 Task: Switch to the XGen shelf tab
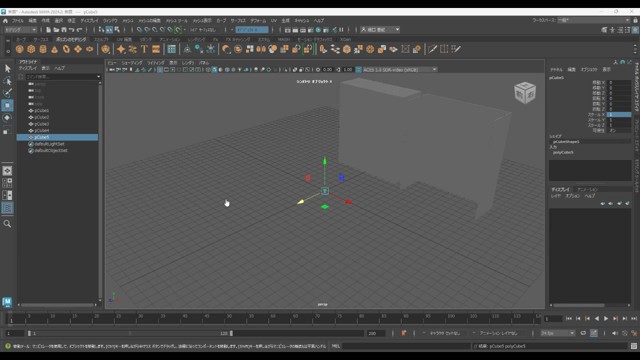tap(345, 40)
